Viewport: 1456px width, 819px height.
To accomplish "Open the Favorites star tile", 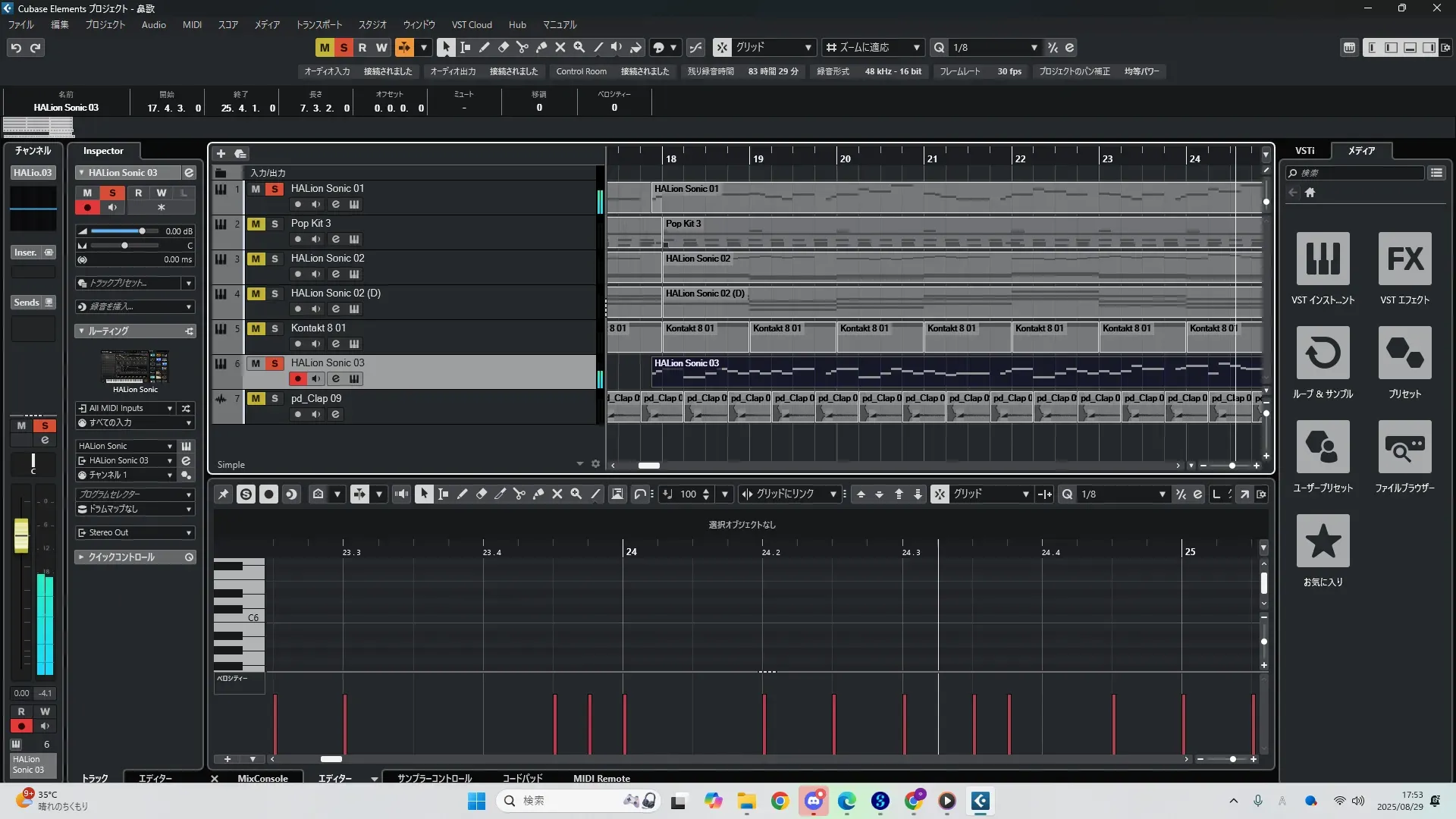I will click(1323, 541).
